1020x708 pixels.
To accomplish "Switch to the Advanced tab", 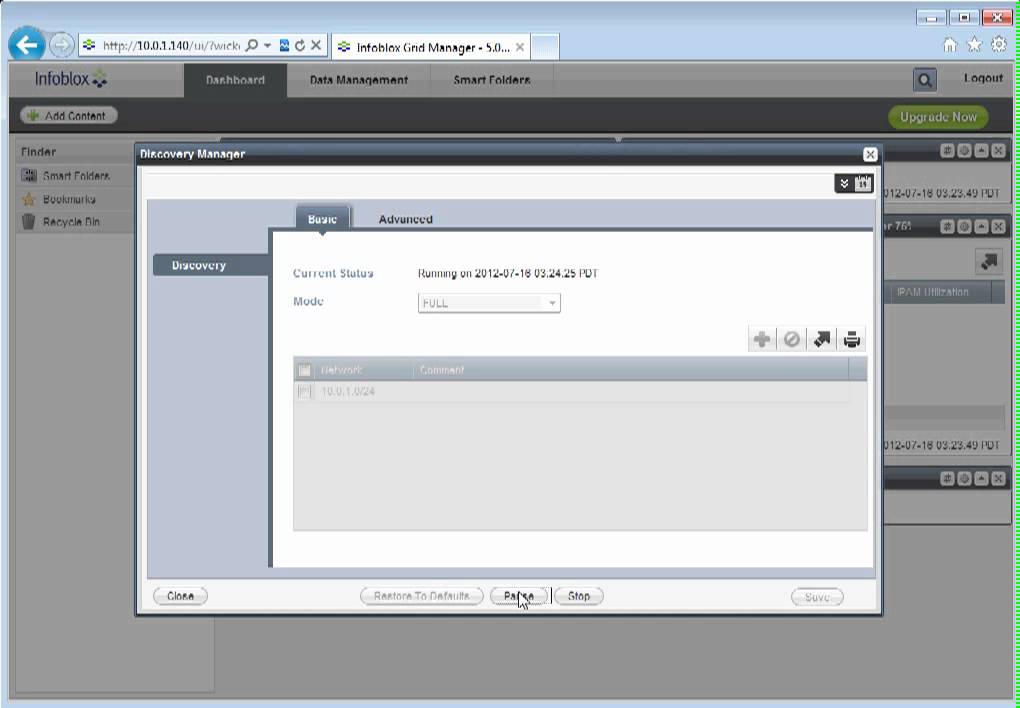I will pos(405,219).
